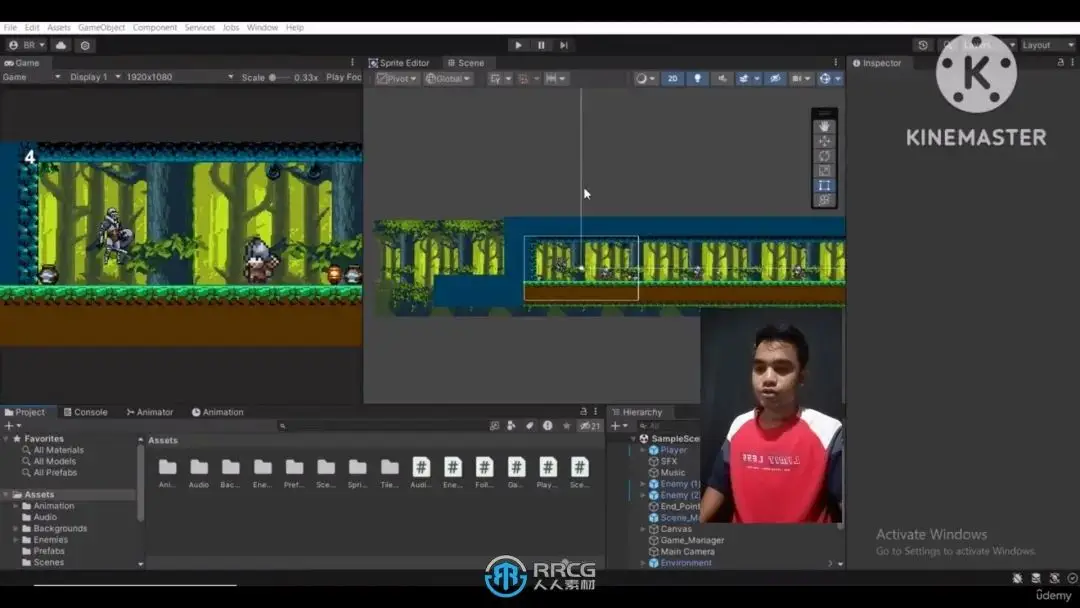The height and width of the screenshot is (608, 1080).
Task: Select the Ene... script asset
Action: (453, 472)
